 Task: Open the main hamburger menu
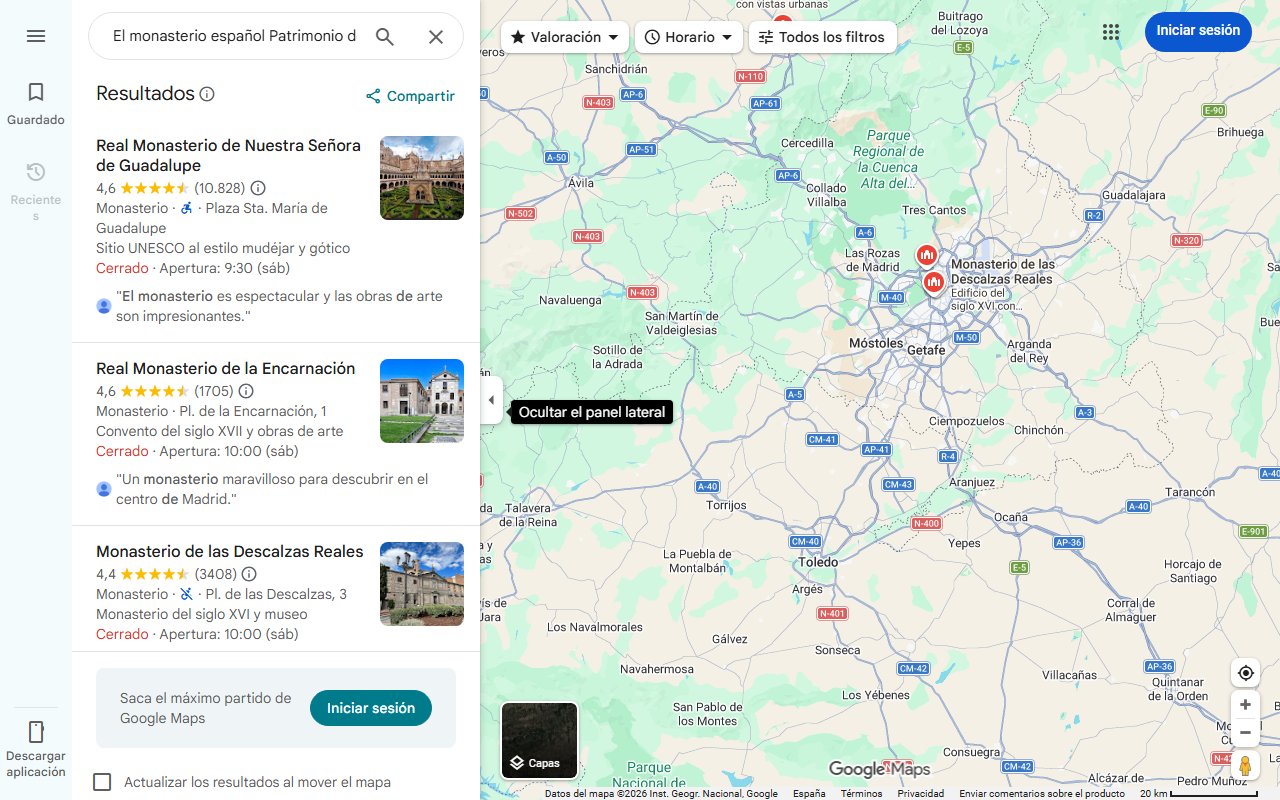pos(36,36)
